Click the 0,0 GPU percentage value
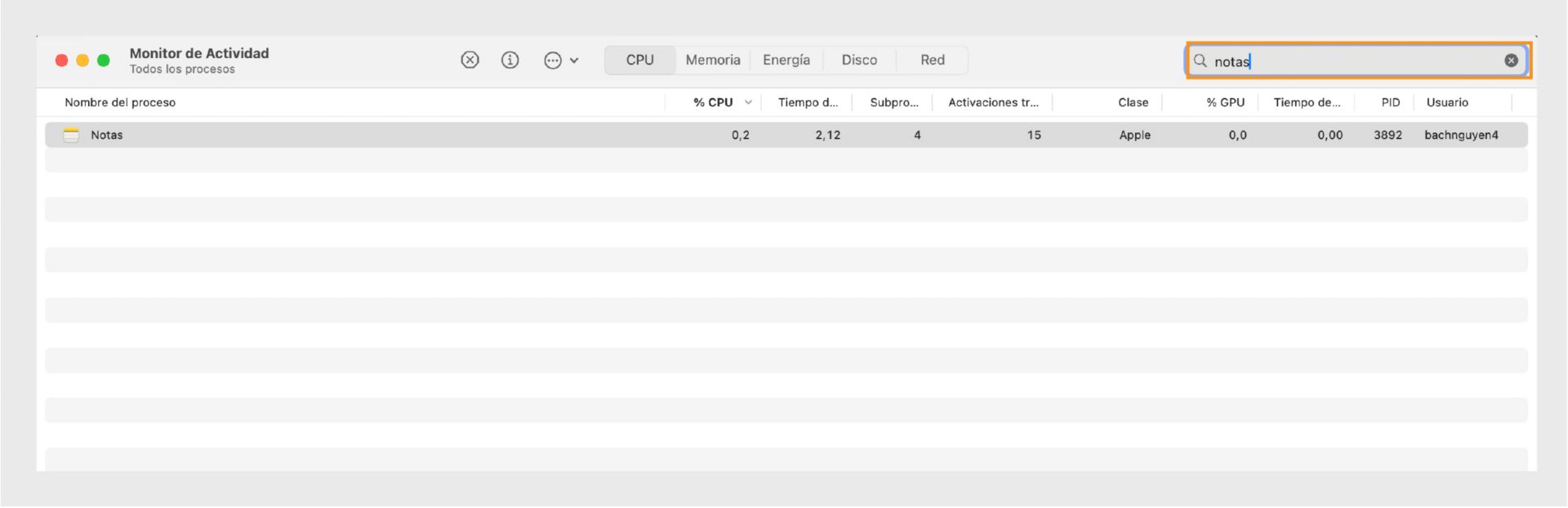The image size is (1568, 508). coord(1237,135)
